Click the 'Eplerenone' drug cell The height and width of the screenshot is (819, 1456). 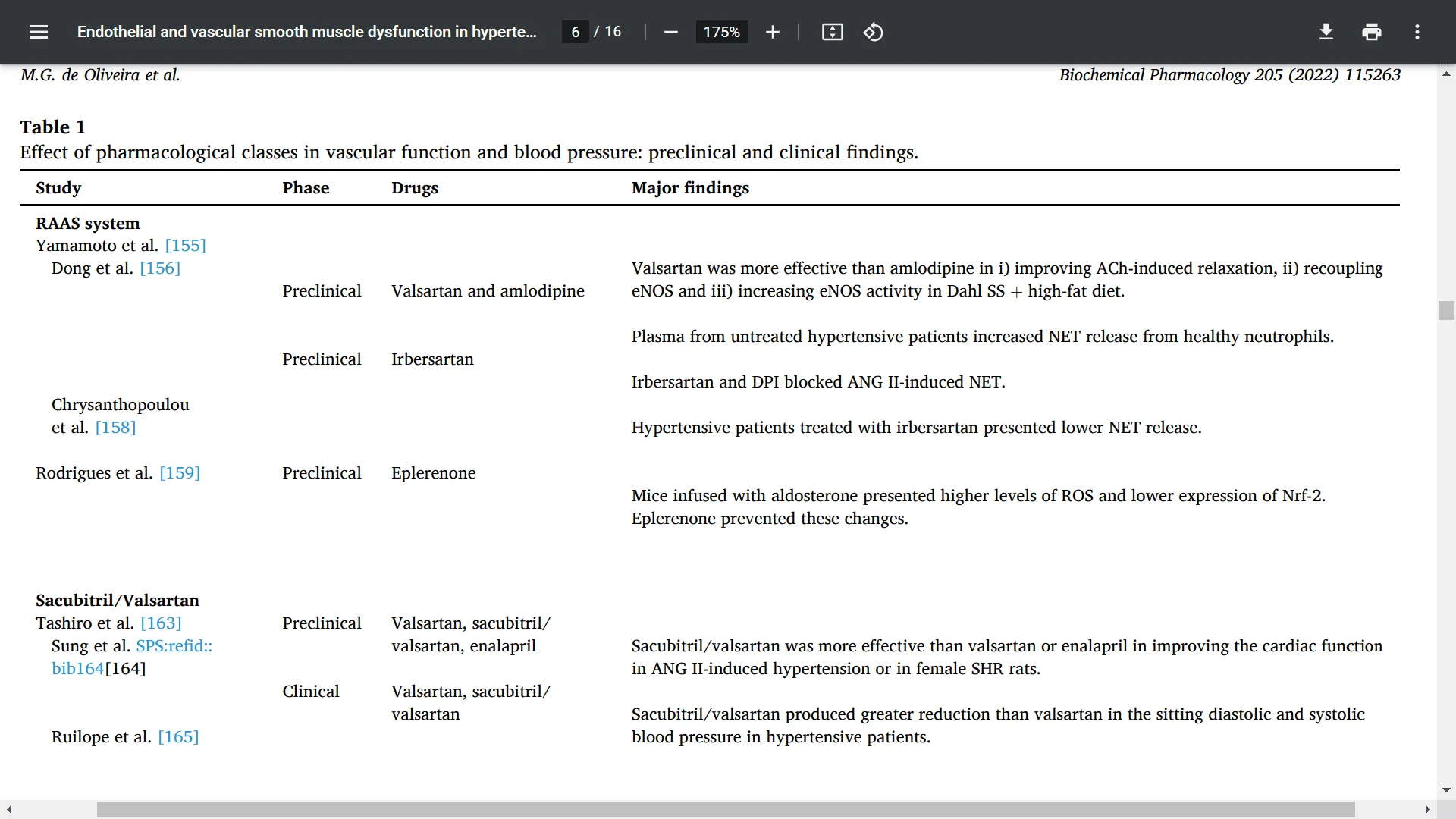434,473
